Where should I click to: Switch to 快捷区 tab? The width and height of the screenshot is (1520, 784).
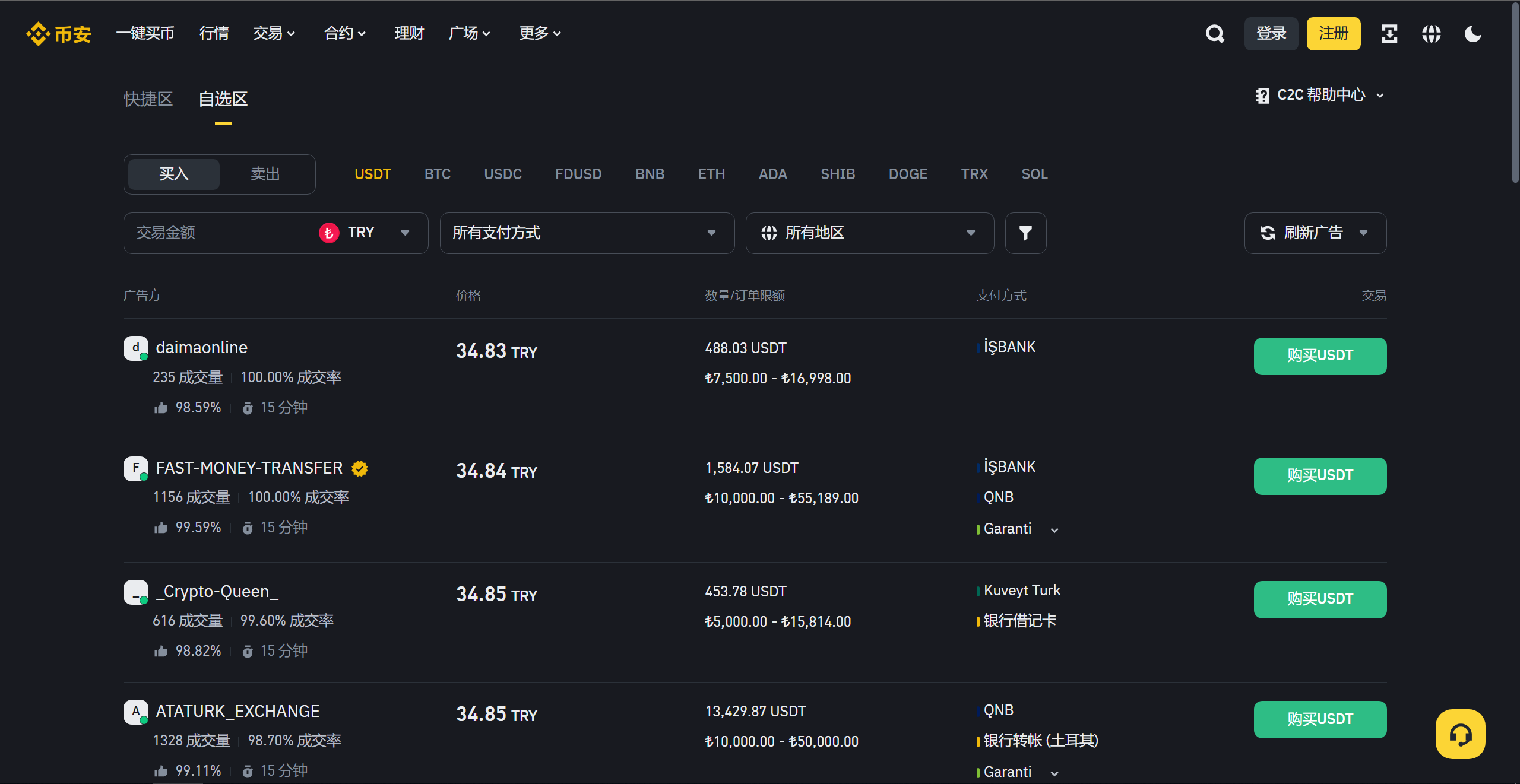[148, 99]
